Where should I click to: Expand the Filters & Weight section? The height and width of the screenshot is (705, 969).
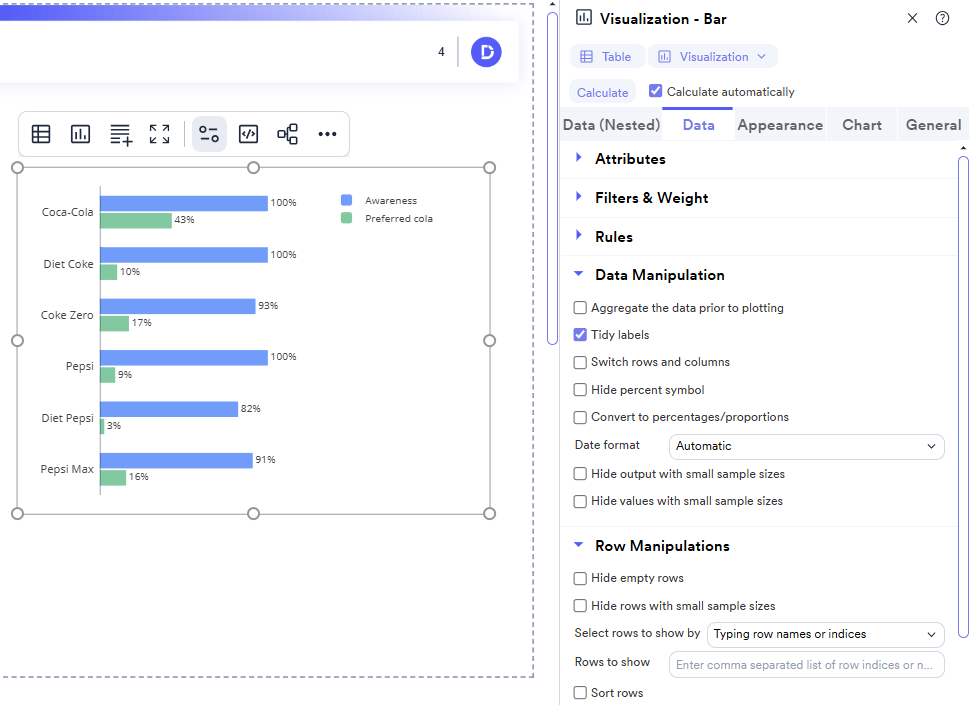coord(651,198)
